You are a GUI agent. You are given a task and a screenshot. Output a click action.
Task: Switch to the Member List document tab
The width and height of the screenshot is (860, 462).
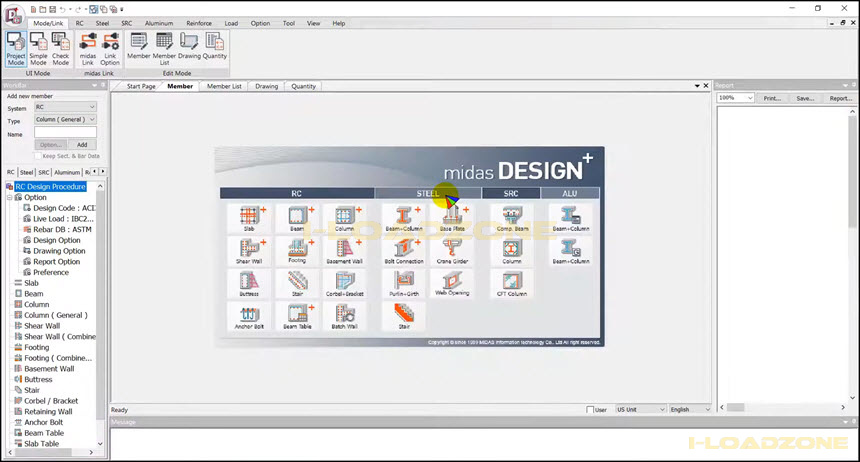(x=224, y=86)
